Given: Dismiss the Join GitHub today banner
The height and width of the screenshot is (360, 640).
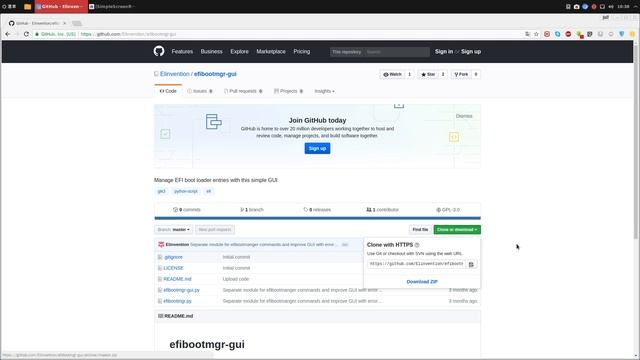Looking at the screenshot, I should [464, 116].
